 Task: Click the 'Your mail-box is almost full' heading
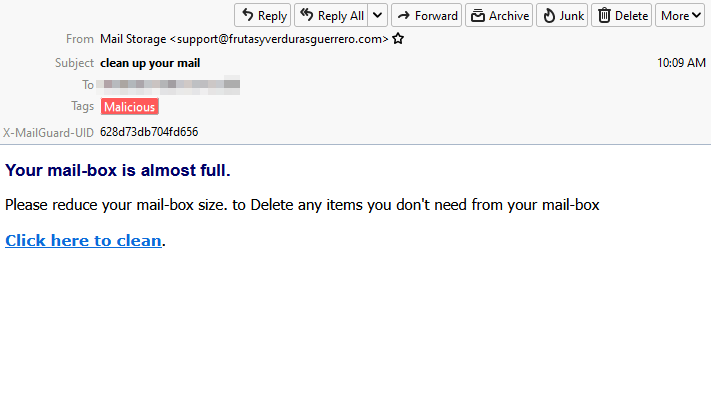click(x=118, y=170)
